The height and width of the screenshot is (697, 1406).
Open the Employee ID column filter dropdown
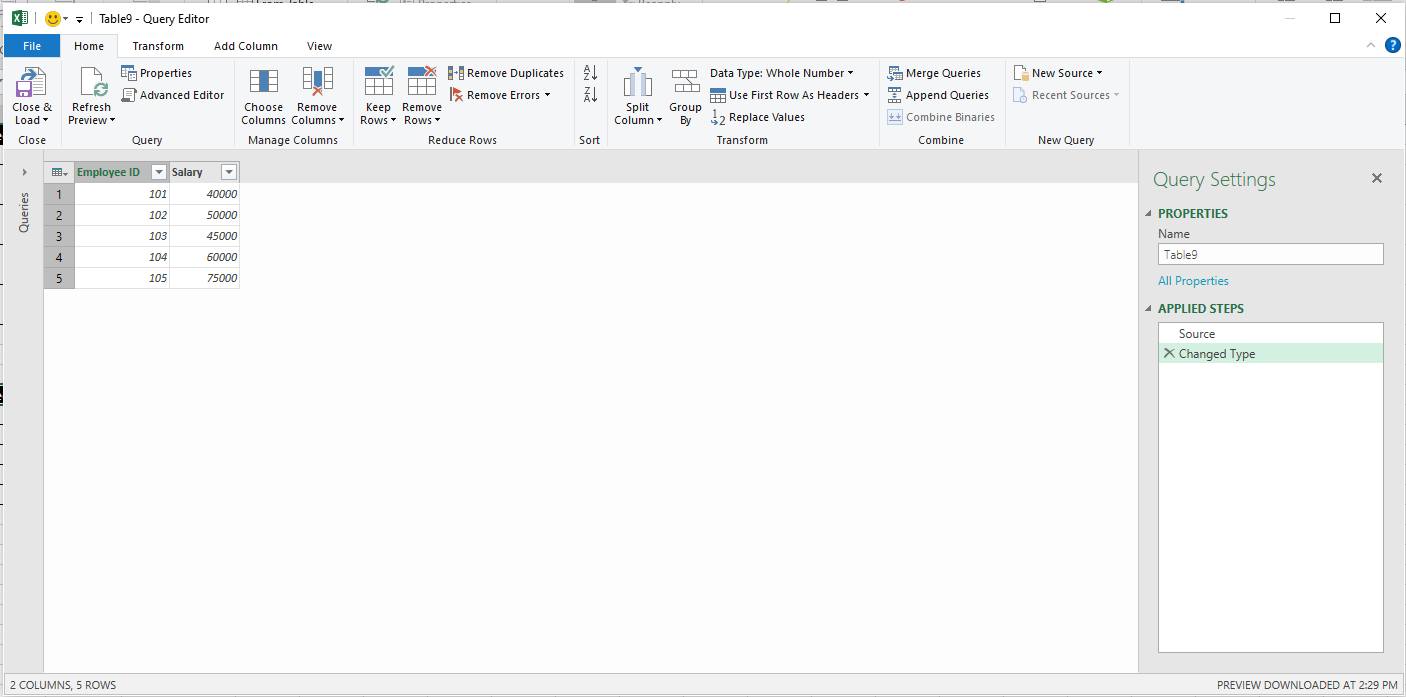point(158,172)
